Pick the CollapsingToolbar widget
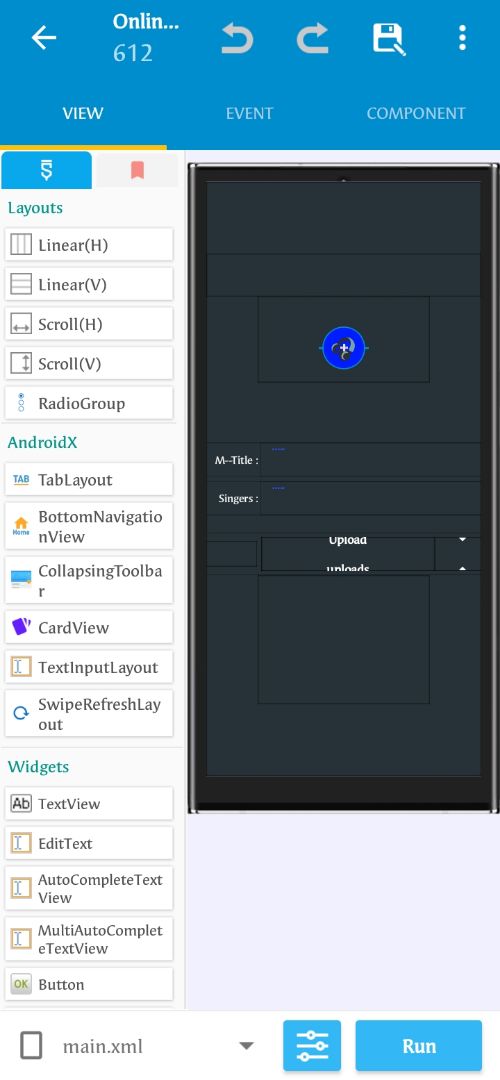The width and height of the screenshot is (500, 1080). click(x=89, y=581)
